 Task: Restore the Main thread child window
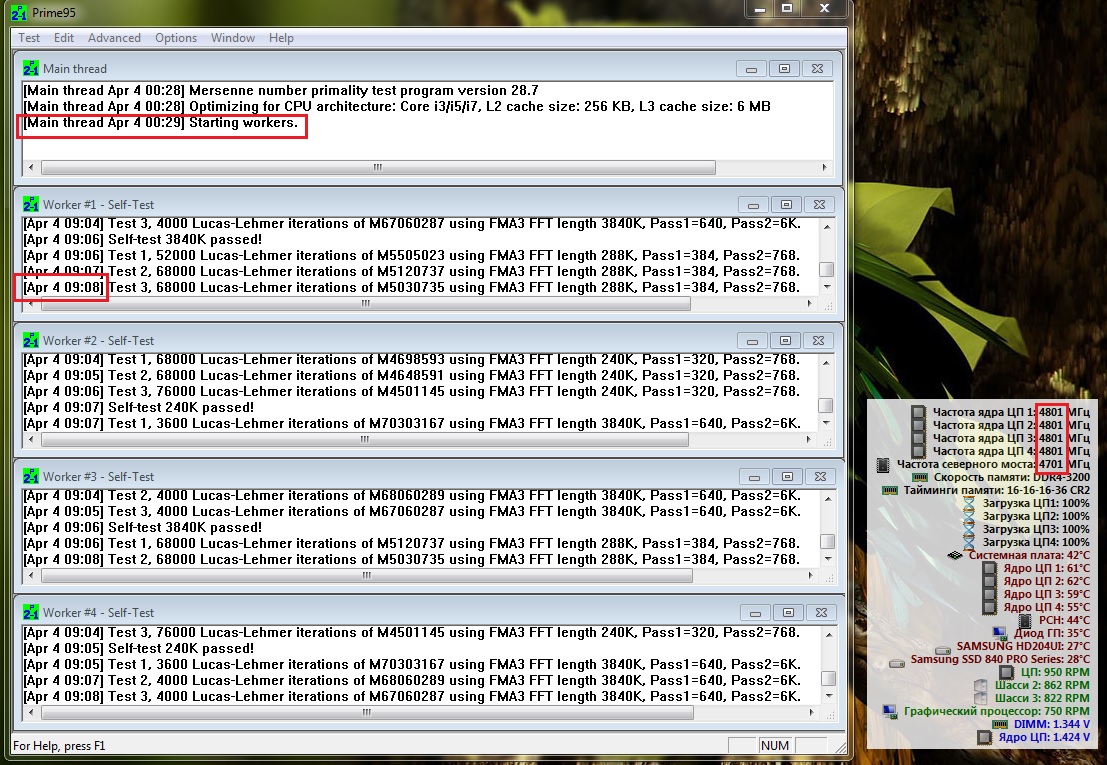coord(785,69)
